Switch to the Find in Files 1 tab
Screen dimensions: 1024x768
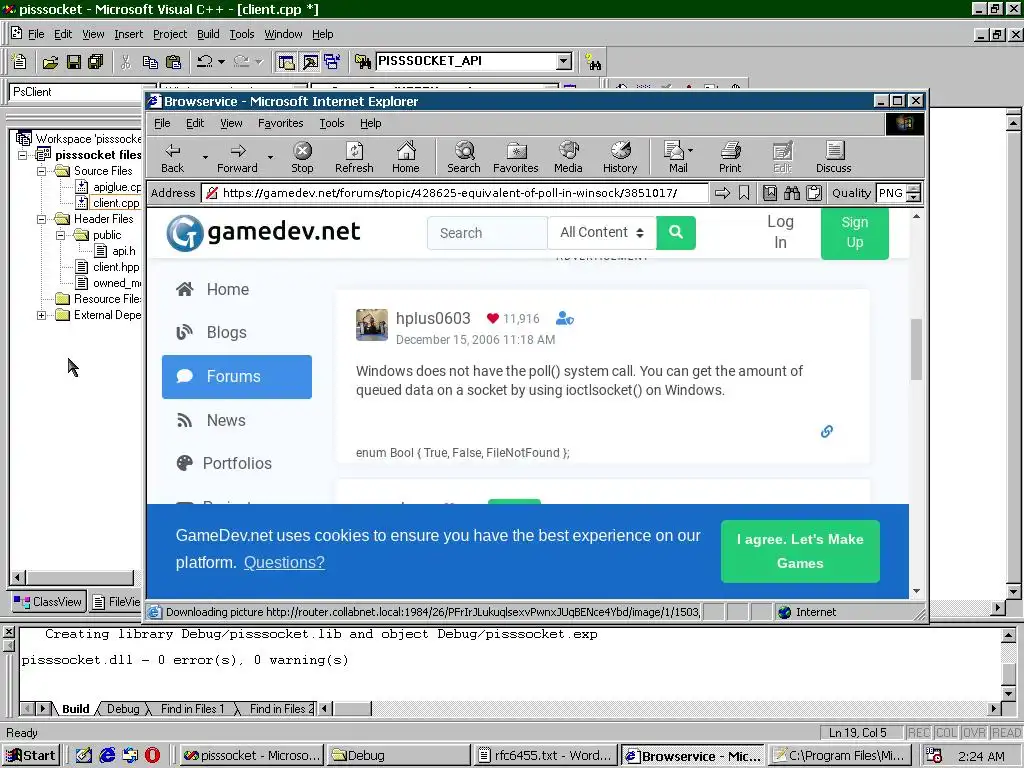[x=192, y=709]
